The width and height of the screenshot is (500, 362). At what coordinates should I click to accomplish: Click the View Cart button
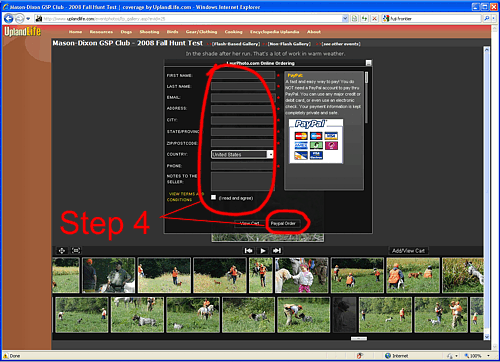(x=249, y=223)
